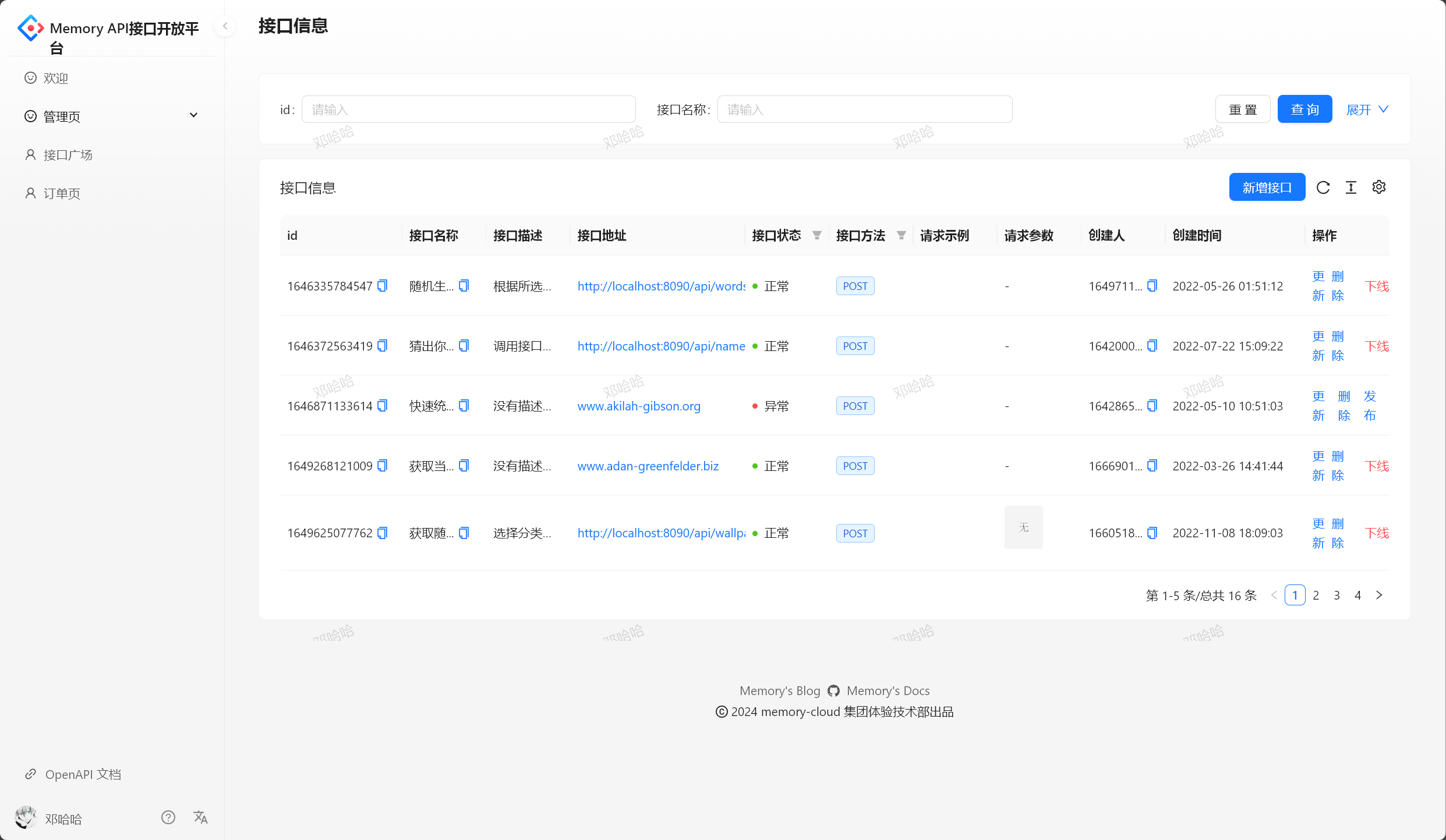Filter by 接口方法 column
The width and height of the screenshot is (1446, 840).
901,235
